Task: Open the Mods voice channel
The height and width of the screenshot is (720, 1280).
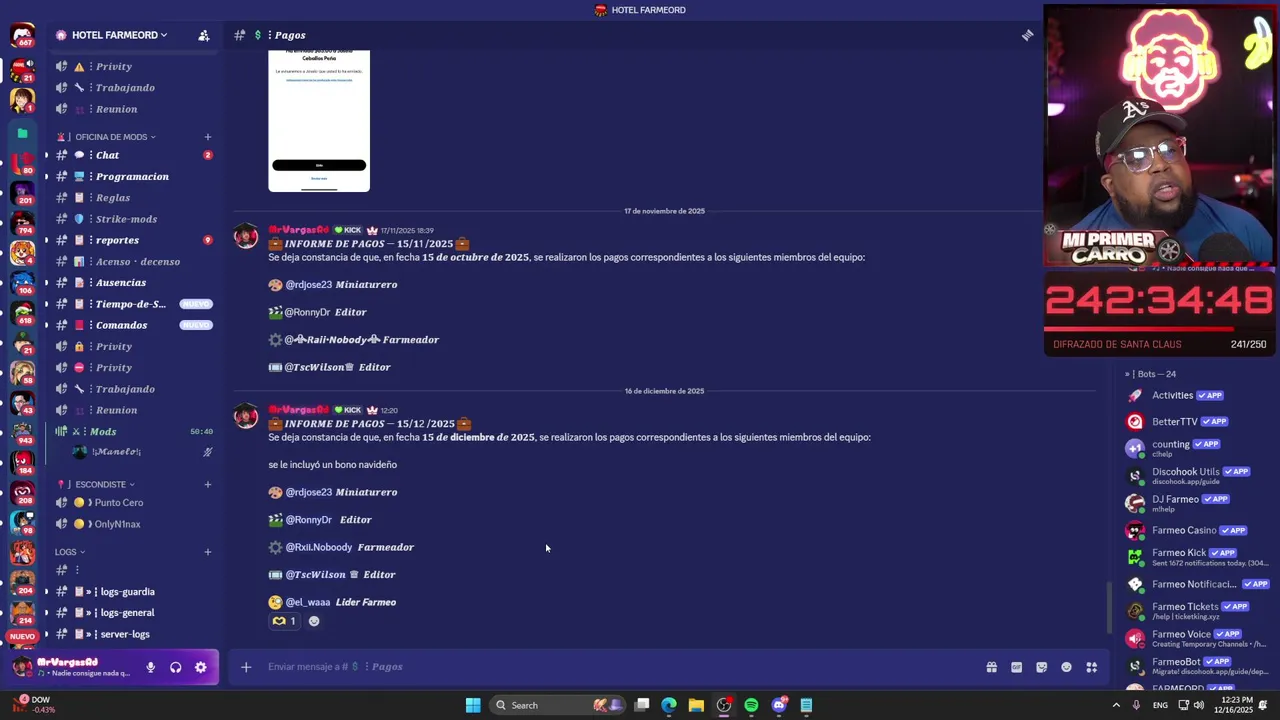Action: click(x=132, y=432)
